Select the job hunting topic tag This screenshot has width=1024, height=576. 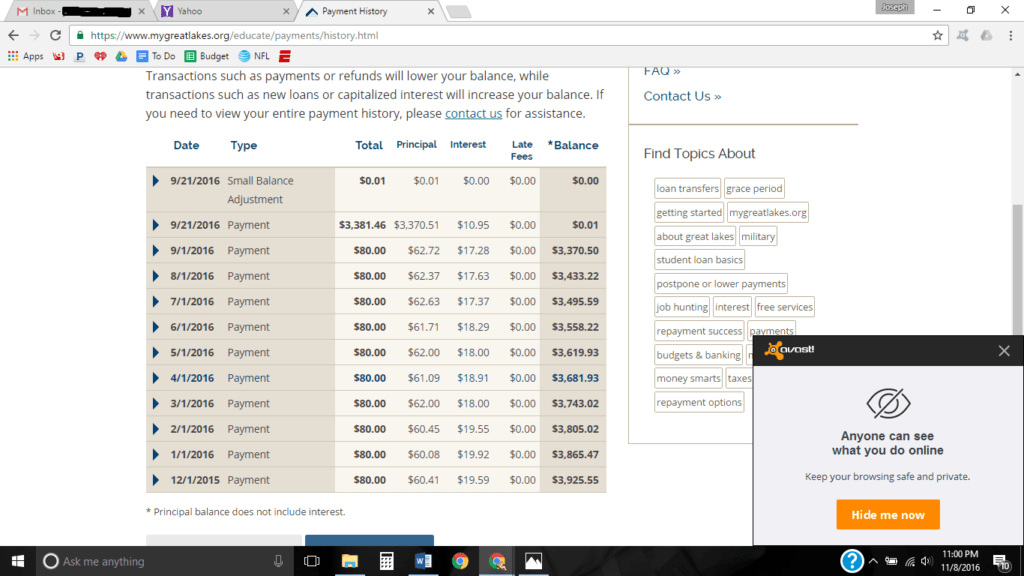[x=681, y=306]
